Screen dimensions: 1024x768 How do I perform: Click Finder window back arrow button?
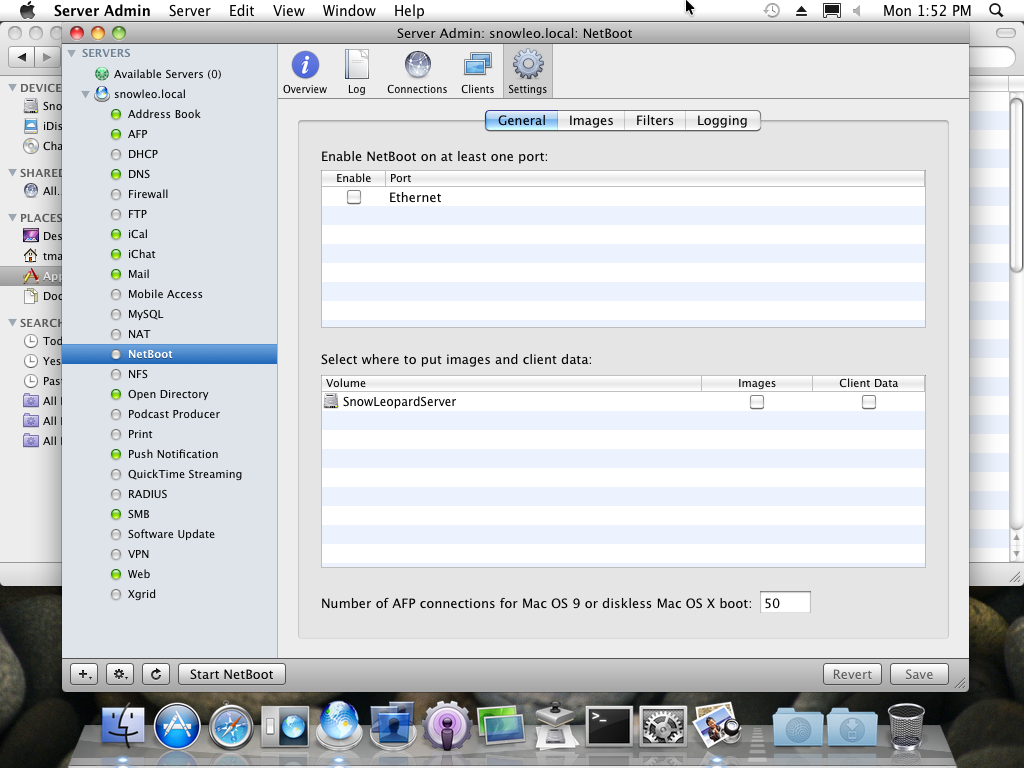pos(22,57)
